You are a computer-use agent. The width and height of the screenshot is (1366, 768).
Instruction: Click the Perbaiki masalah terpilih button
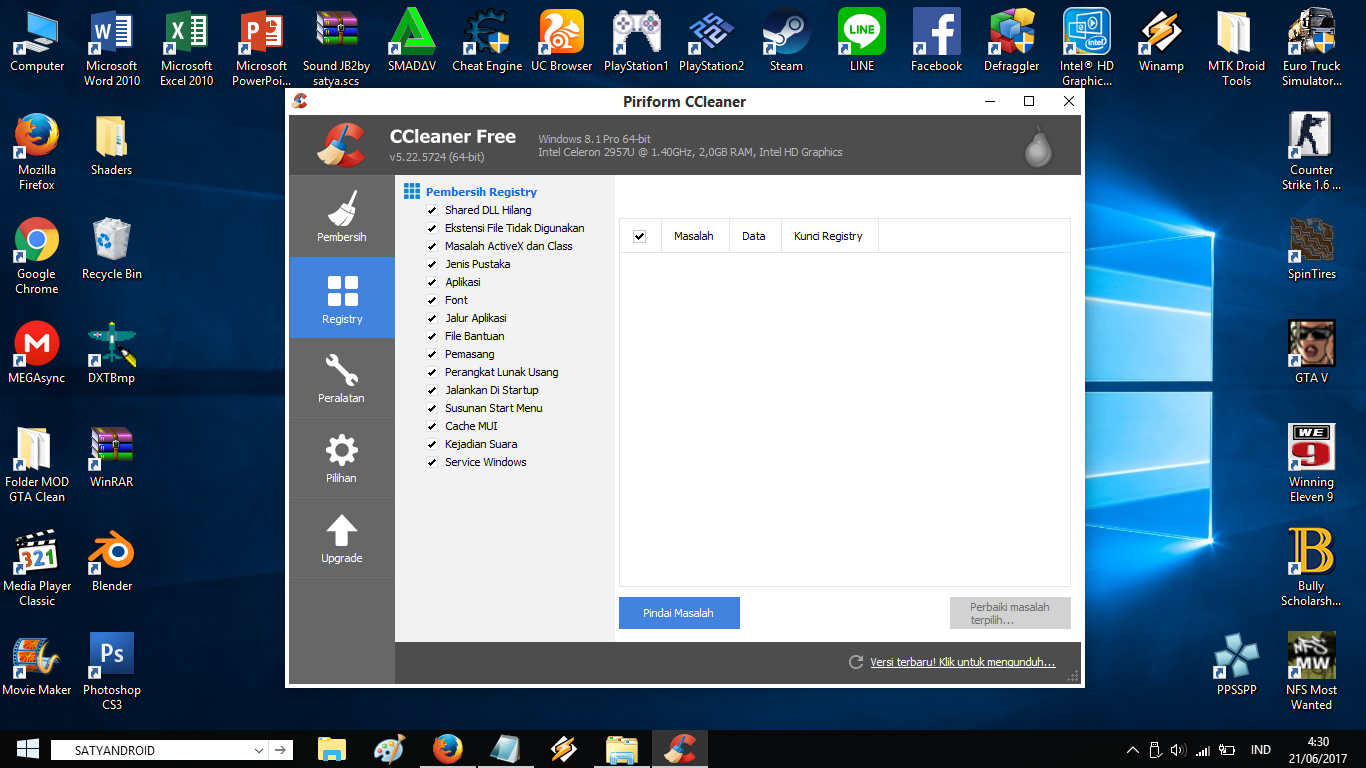point(1010,613)
